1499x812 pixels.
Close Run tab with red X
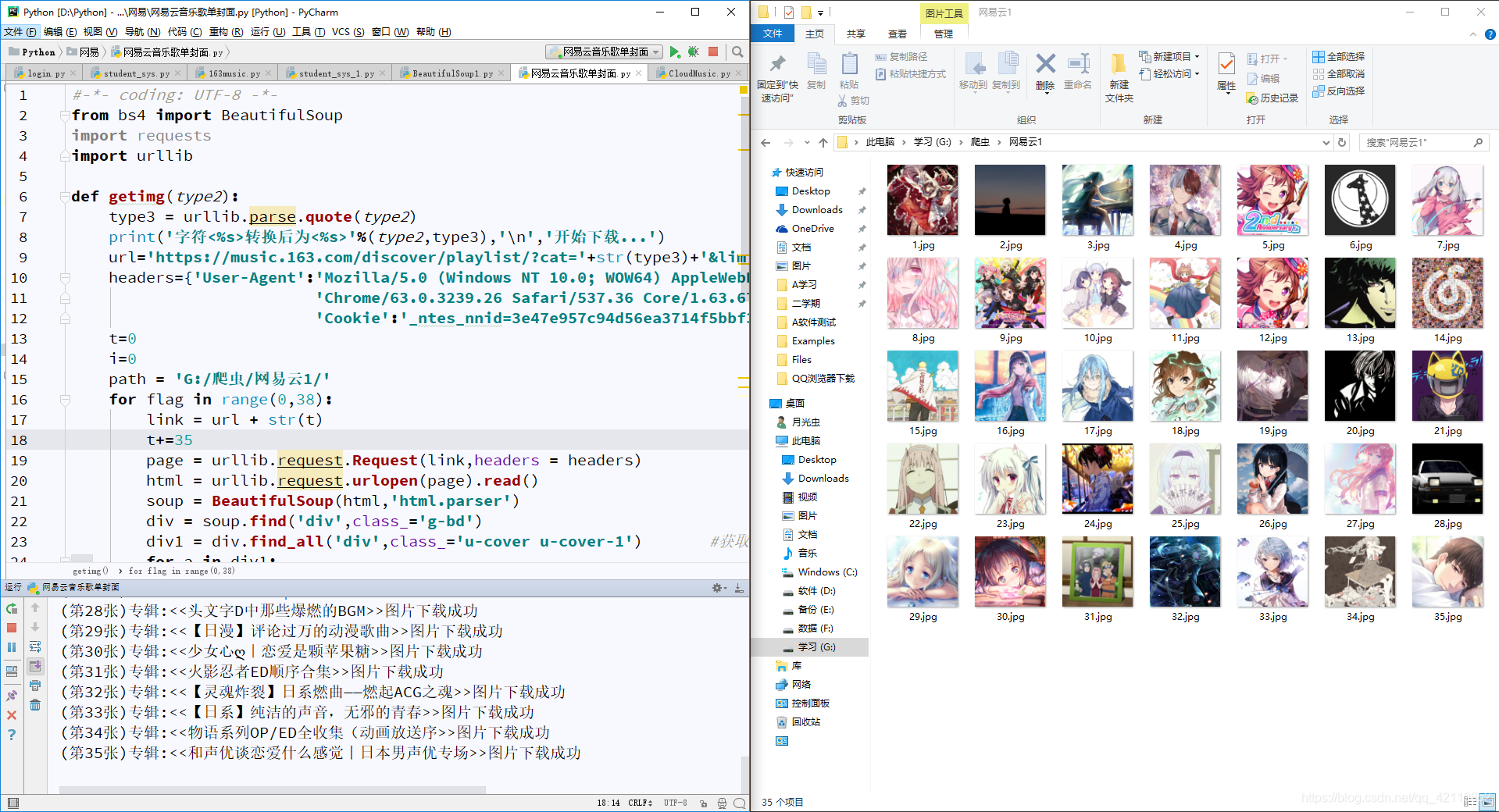[12, 714]
